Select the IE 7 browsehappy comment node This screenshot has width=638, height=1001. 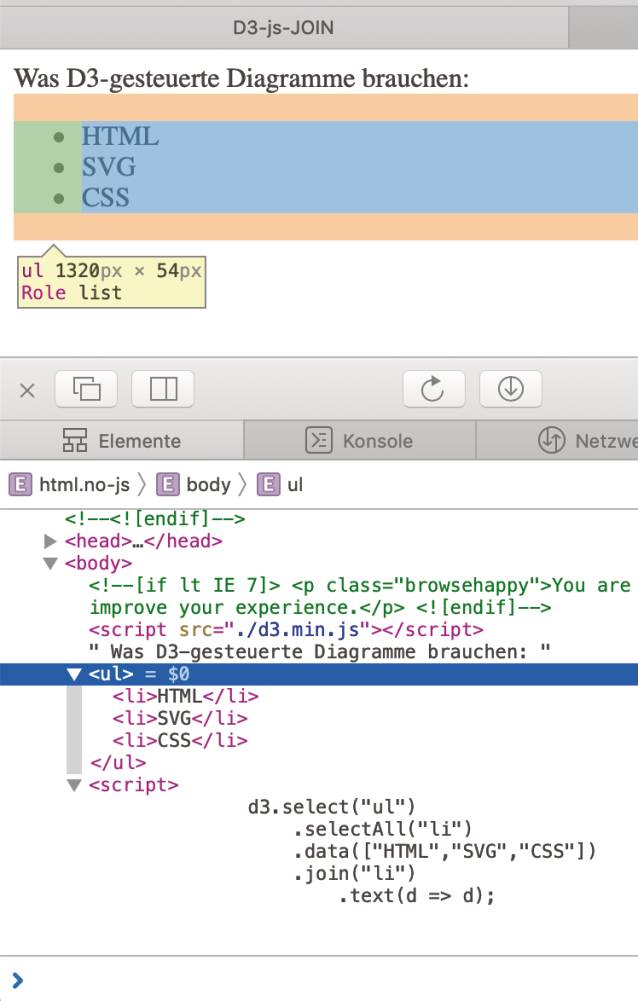click(360, 596)
